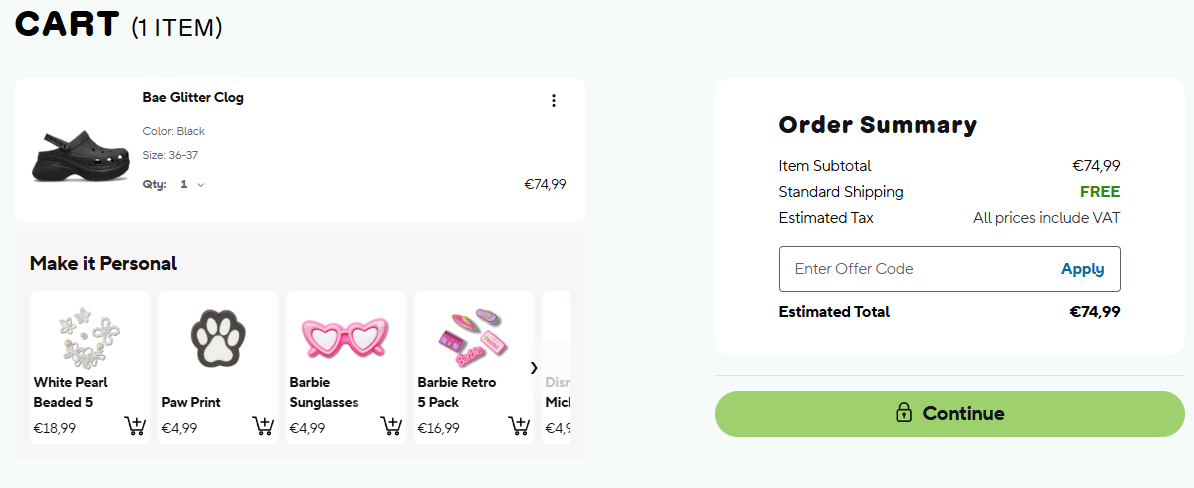This screenshot has width=1194, height=488.
Task: Open the three-dot options menu for Bae Glitter Clog
Action: coord(554,101)
